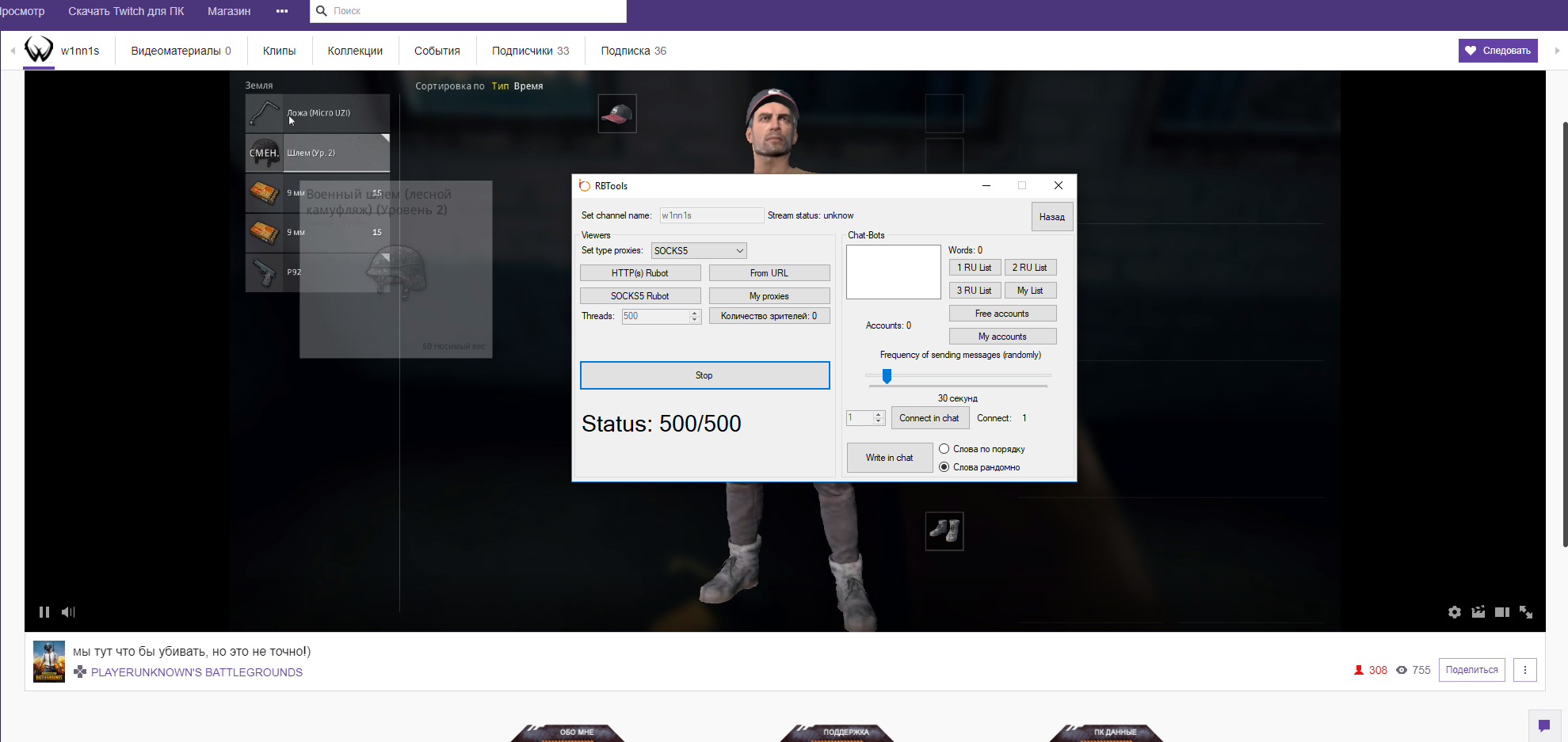The width and height of the screenshot is (1568, 742).
Task: Switch to the Подписчики tab
Action: 530,51
